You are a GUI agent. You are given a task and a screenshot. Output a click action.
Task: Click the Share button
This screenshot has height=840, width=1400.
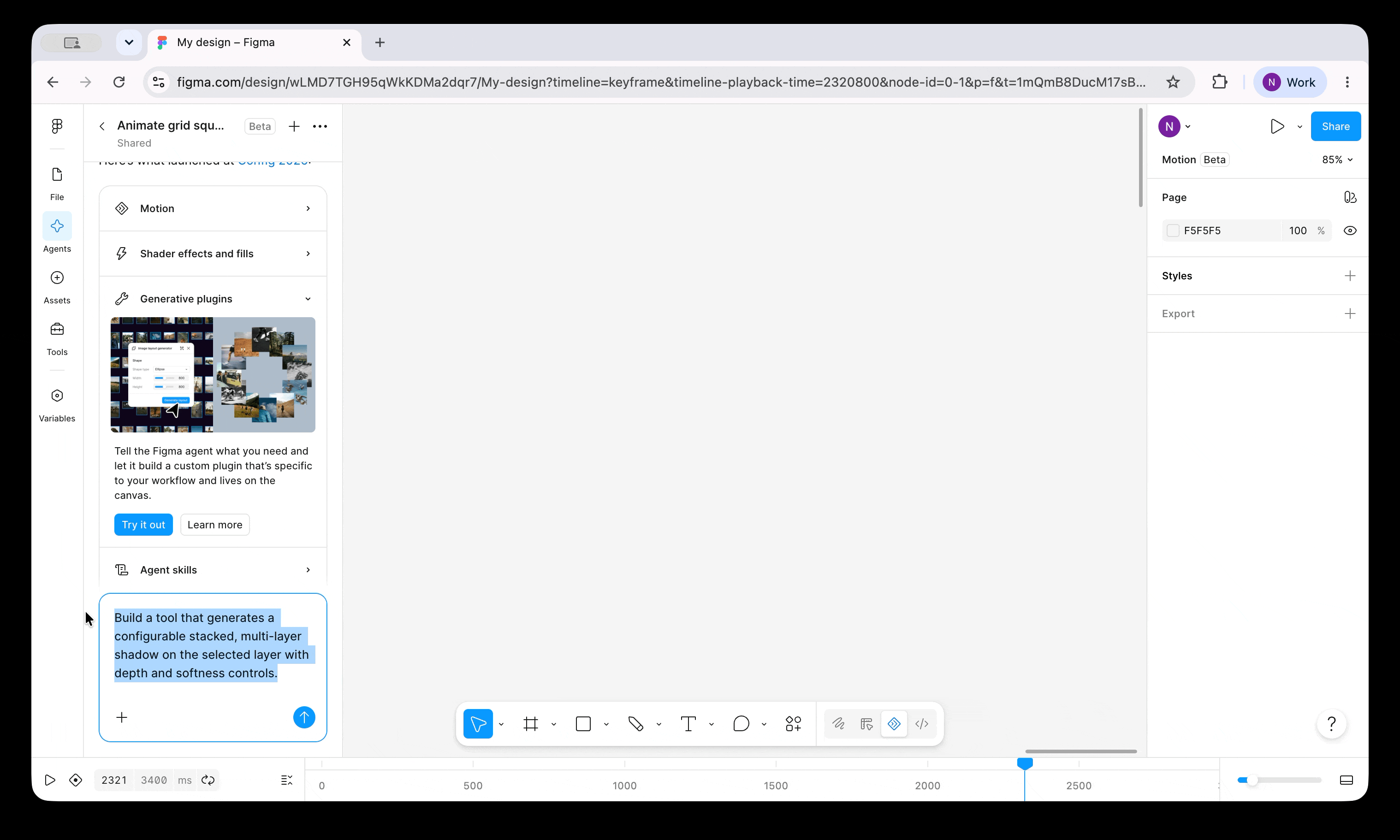[x=1335, y=126]
